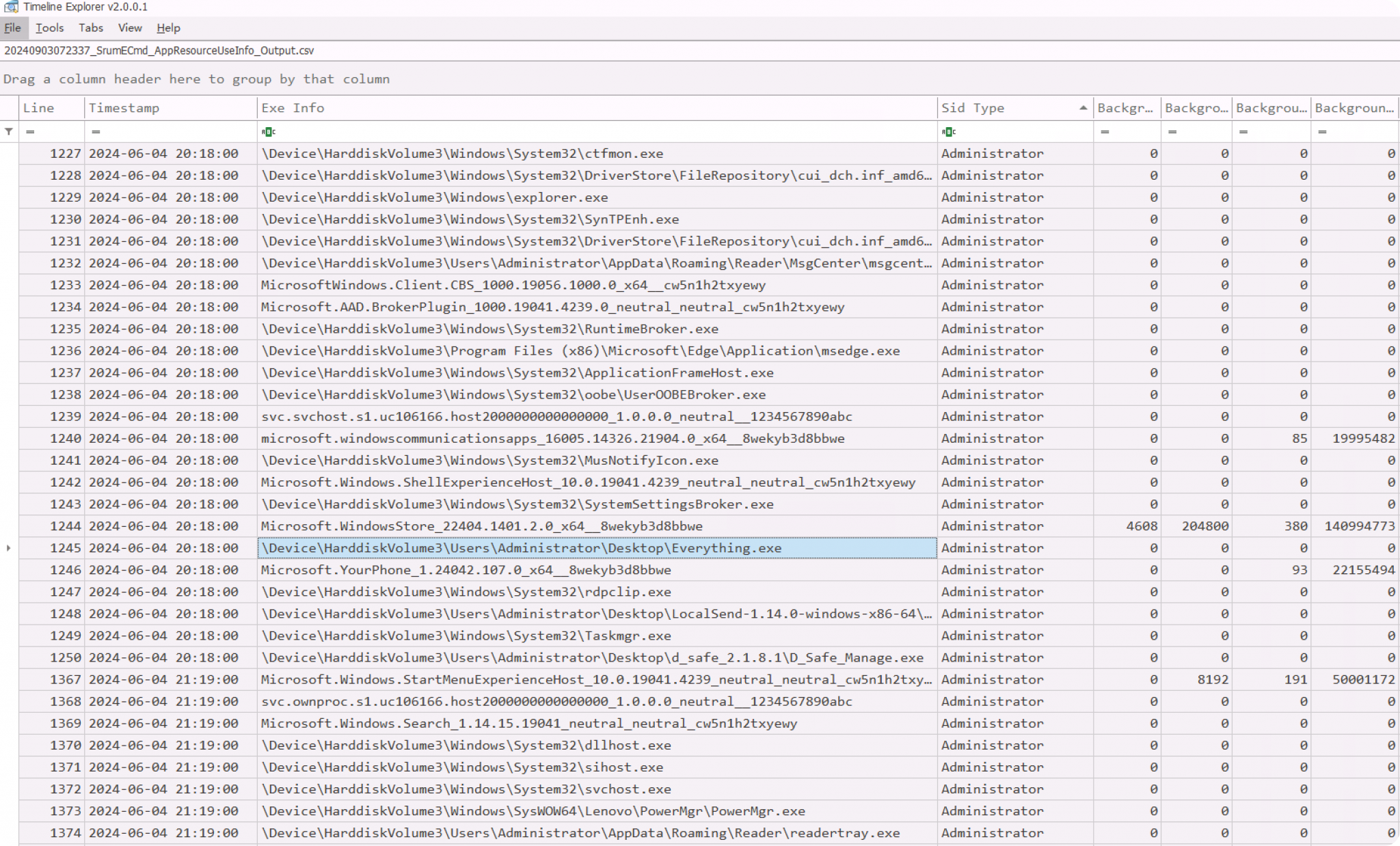
Task: Click the ABC operator icon under Exe Info
Action: click(x=268, y=131)
